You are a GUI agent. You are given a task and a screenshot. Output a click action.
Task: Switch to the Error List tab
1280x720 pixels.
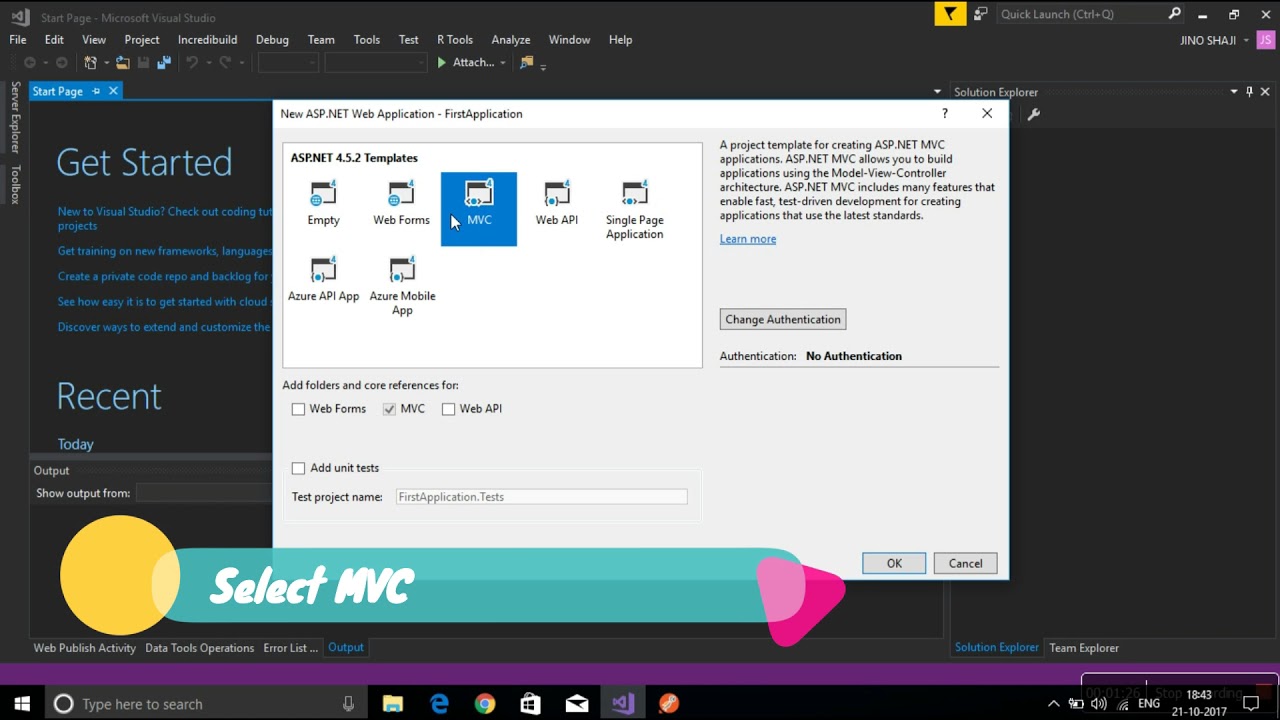pyautogui.click(x=291, y=648)
